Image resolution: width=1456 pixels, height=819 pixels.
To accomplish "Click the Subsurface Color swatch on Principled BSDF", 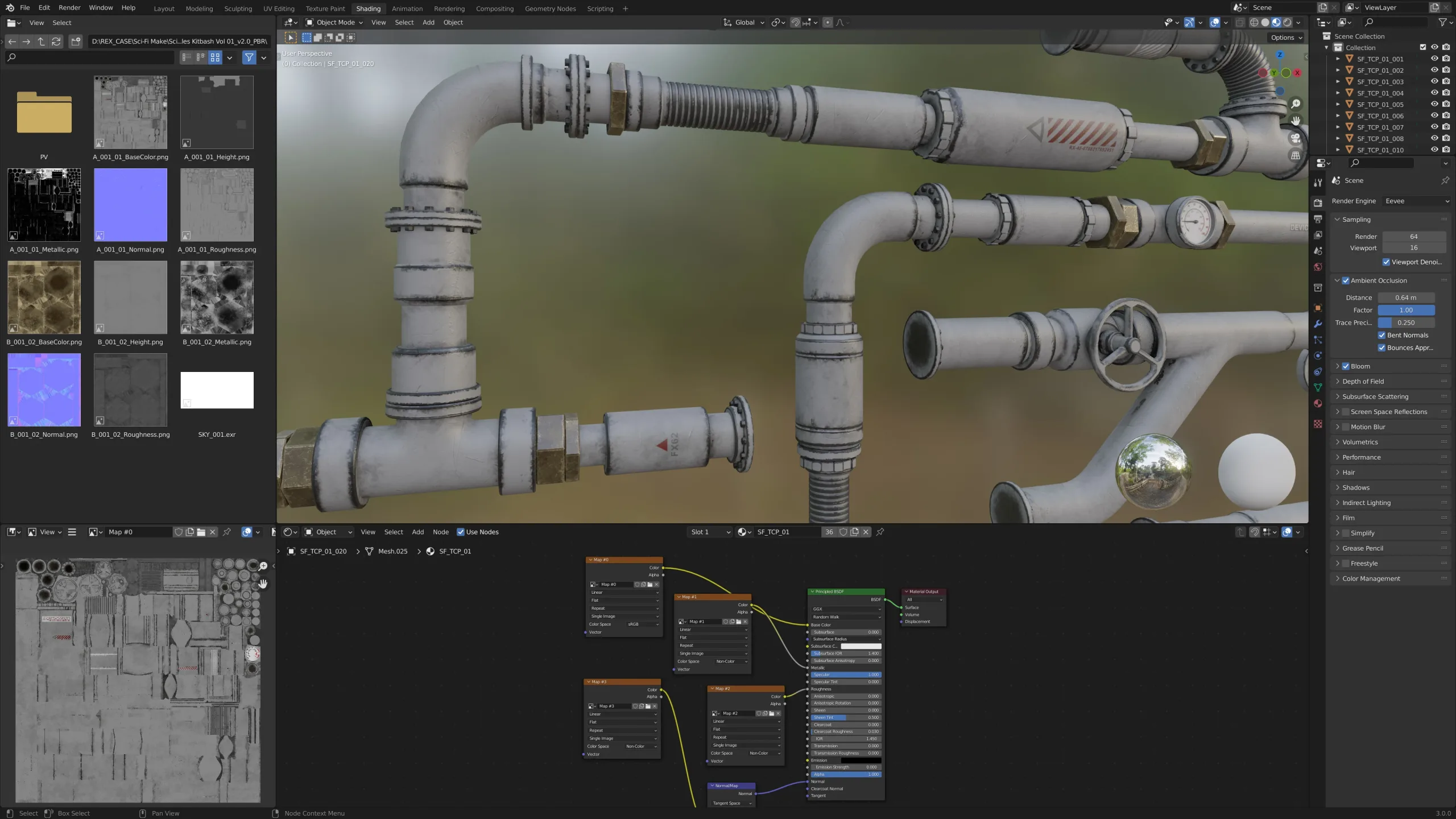I will pos(861,646).
